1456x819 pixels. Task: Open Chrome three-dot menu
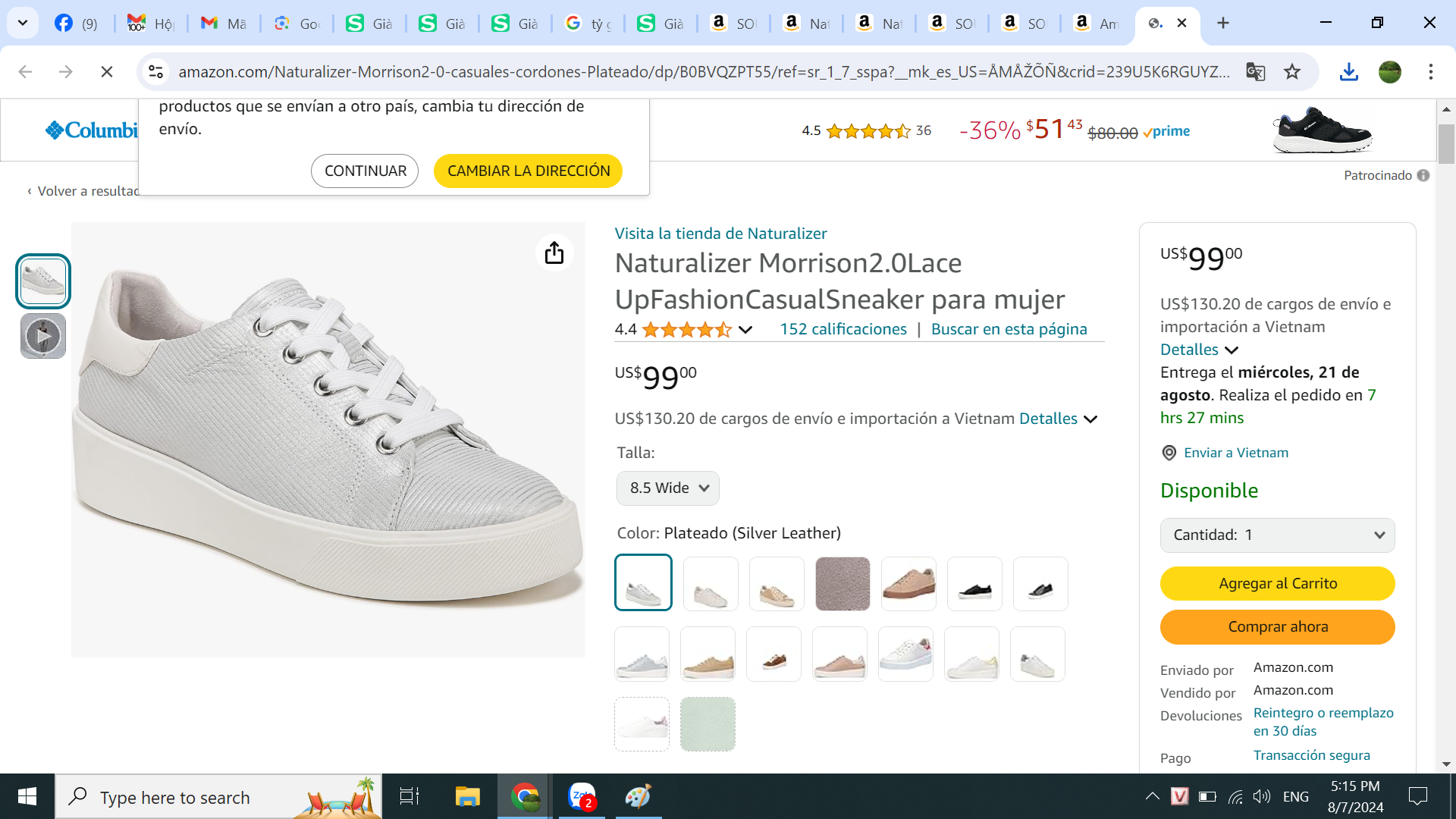1430,72
